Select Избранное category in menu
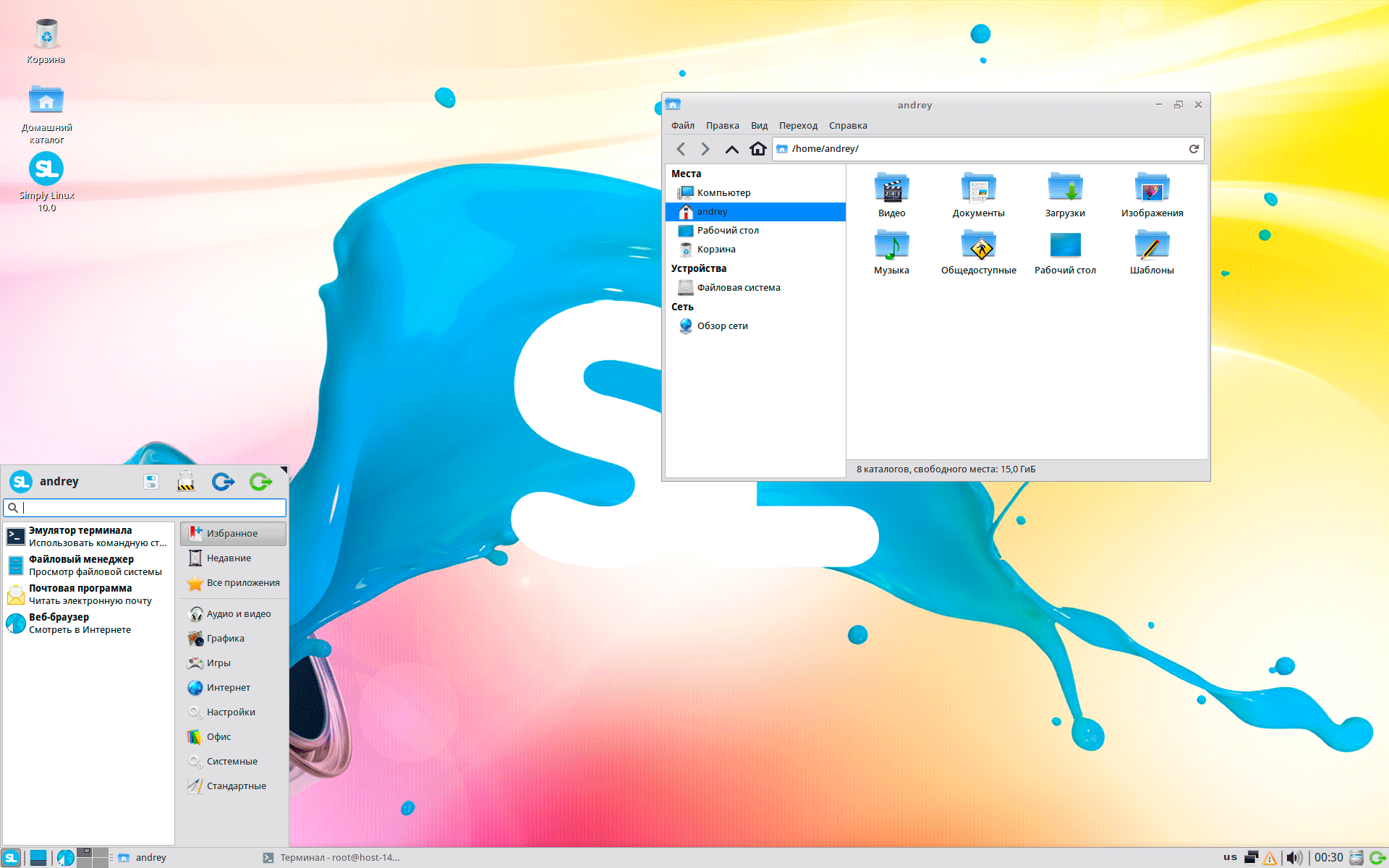 (232, 534)
